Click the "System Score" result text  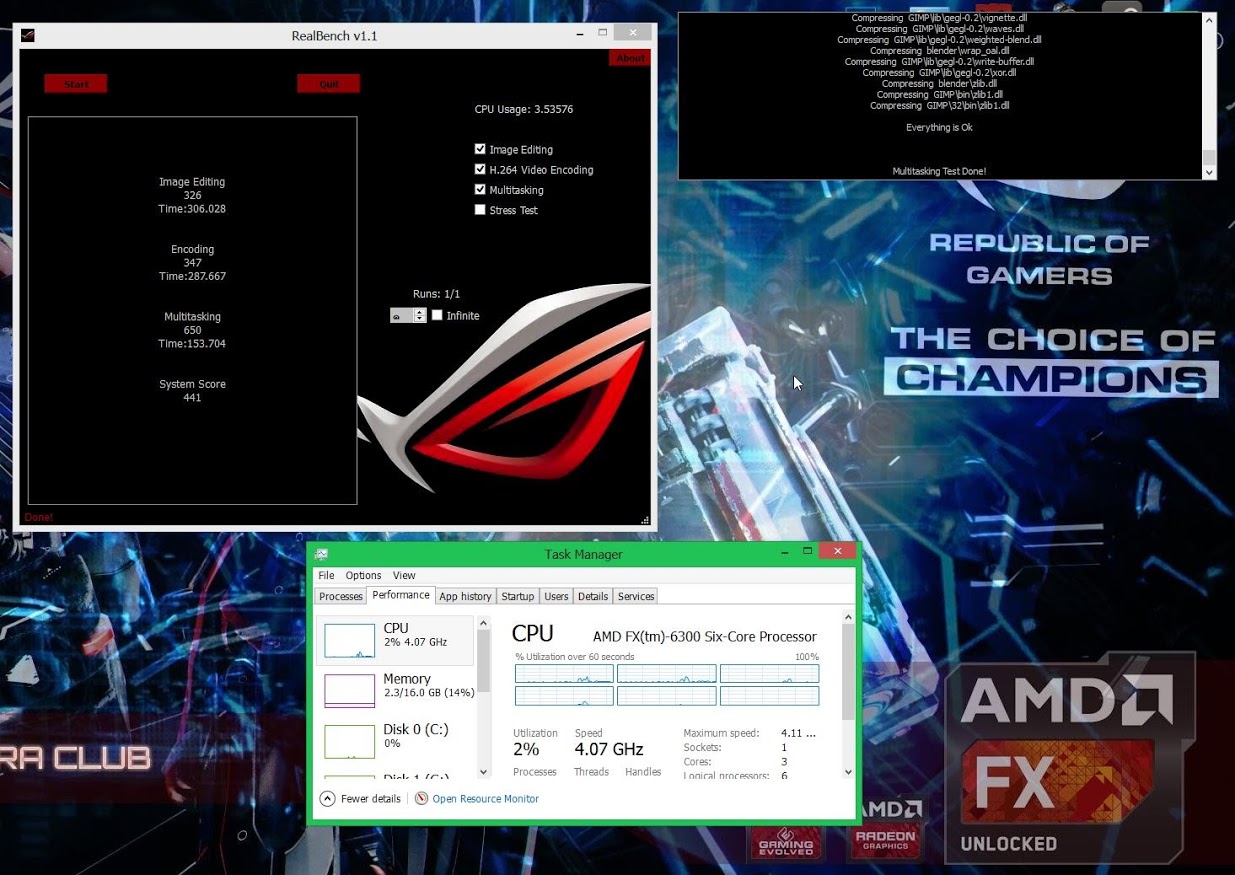(x=192, y=384)
